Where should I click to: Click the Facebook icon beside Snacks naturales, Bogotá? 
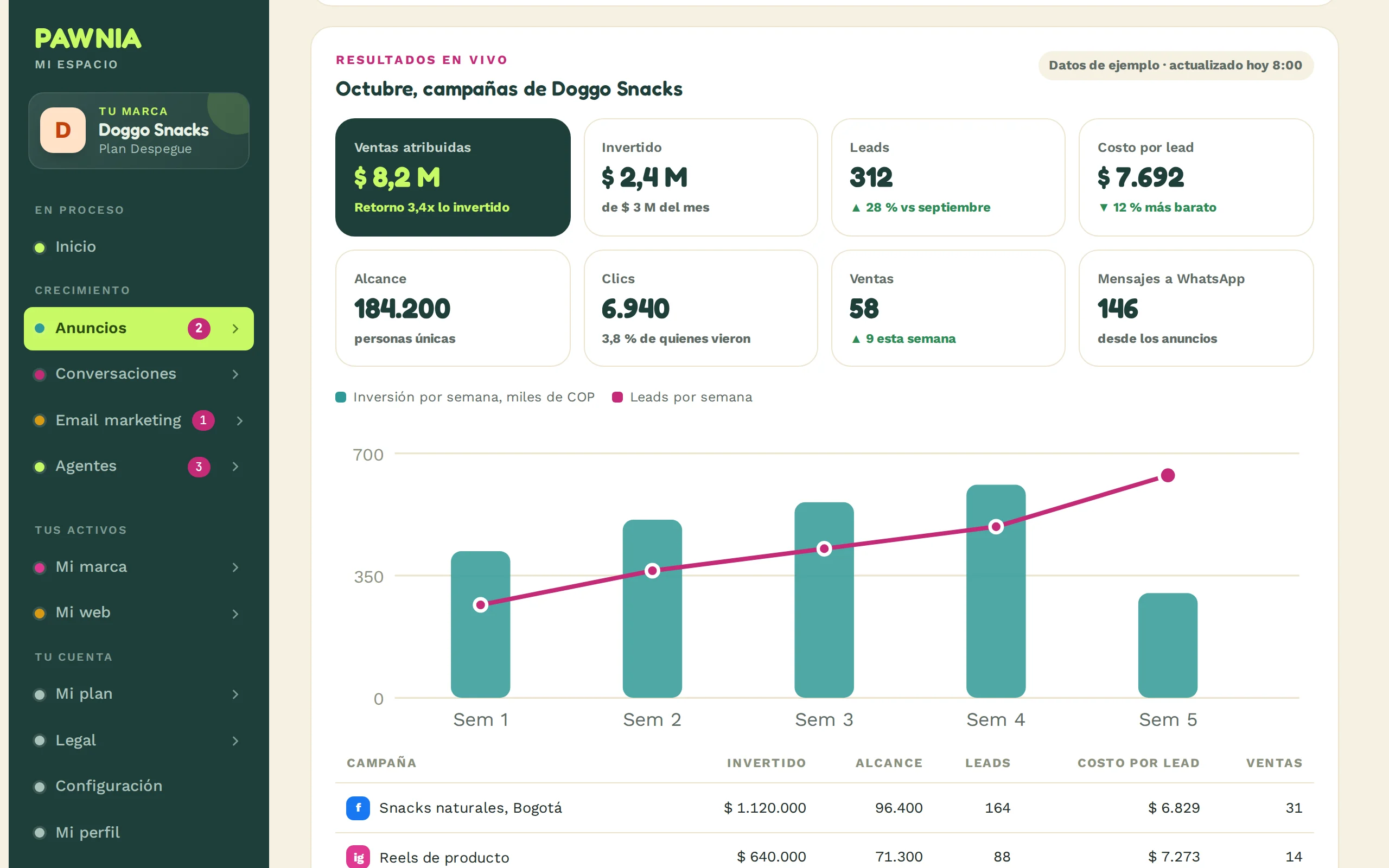tap(358, 808)
